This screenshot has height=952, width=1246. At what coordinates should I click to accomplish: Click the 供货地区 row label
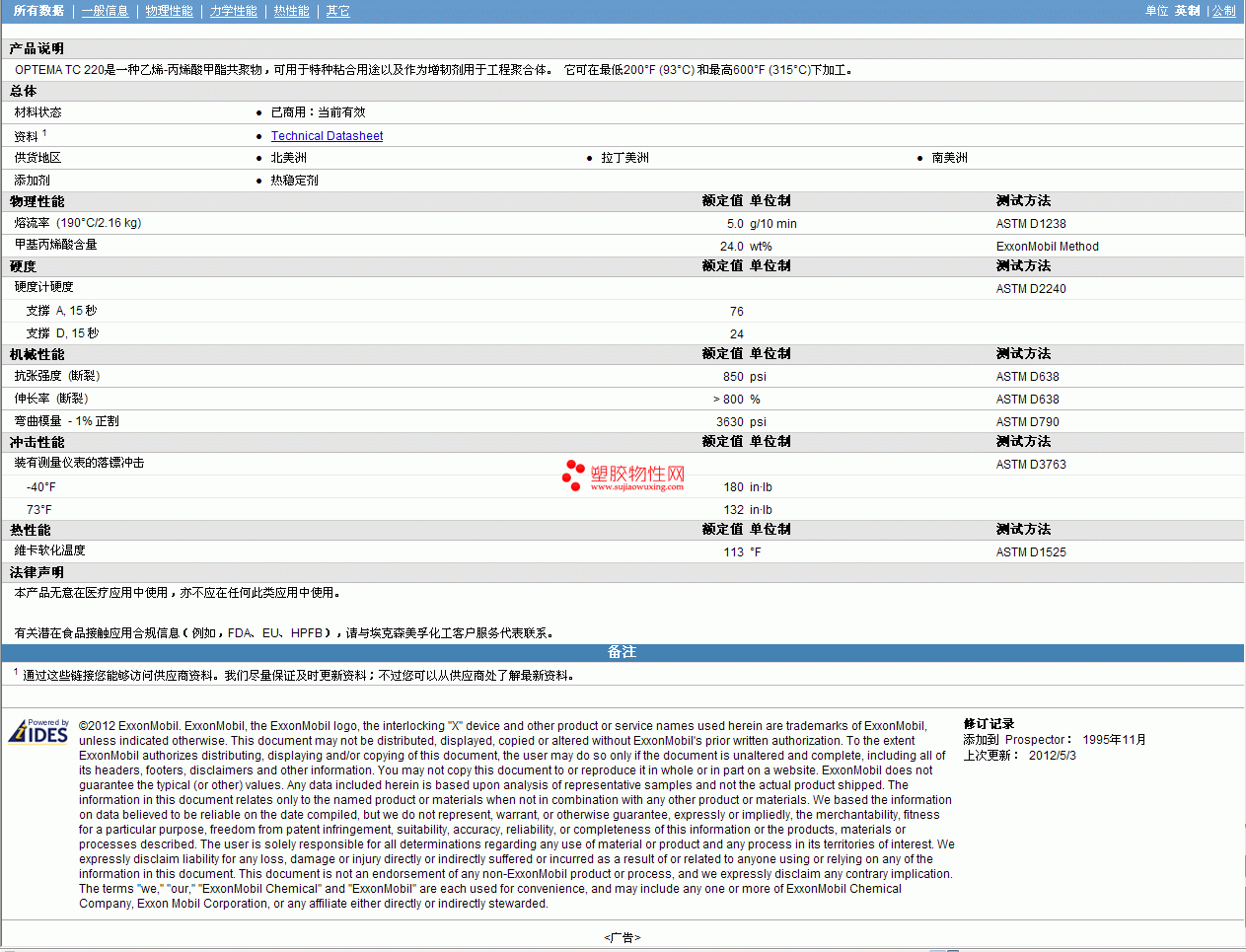(37, 158)
